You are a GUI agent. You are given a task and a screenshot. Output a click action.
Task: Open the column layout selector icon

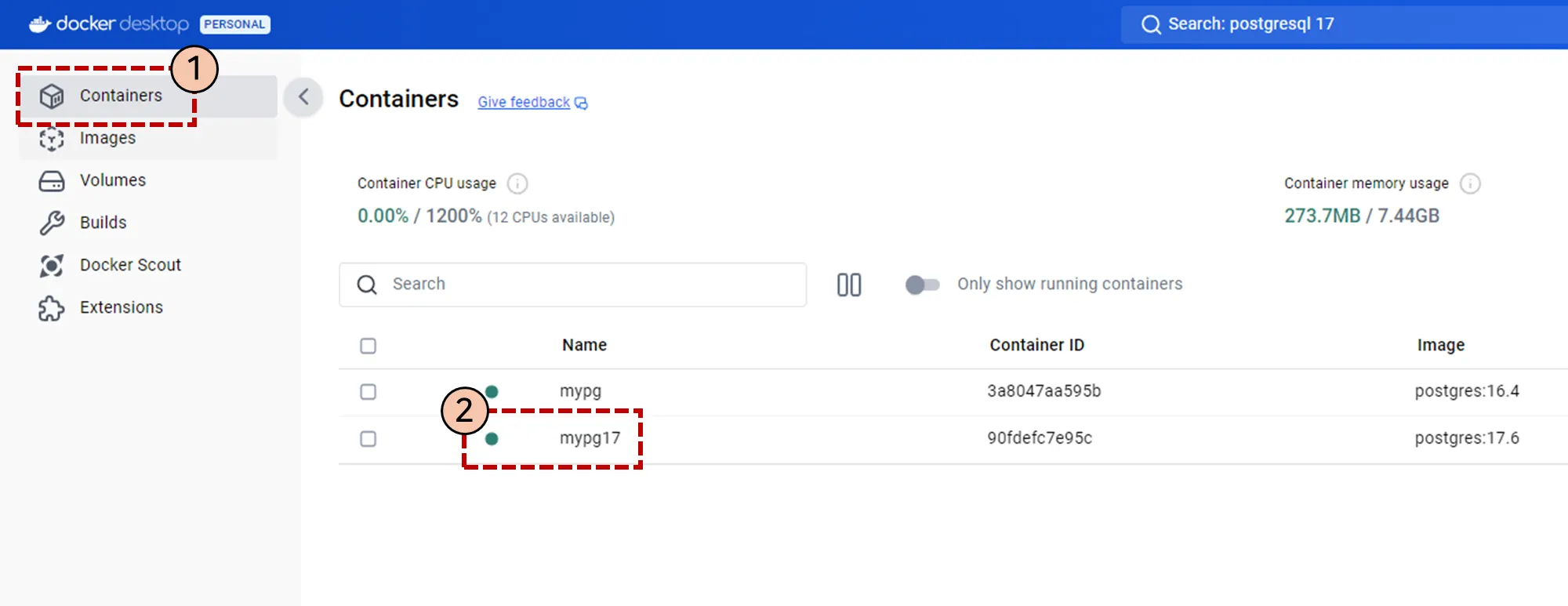[x=849, y=285]
